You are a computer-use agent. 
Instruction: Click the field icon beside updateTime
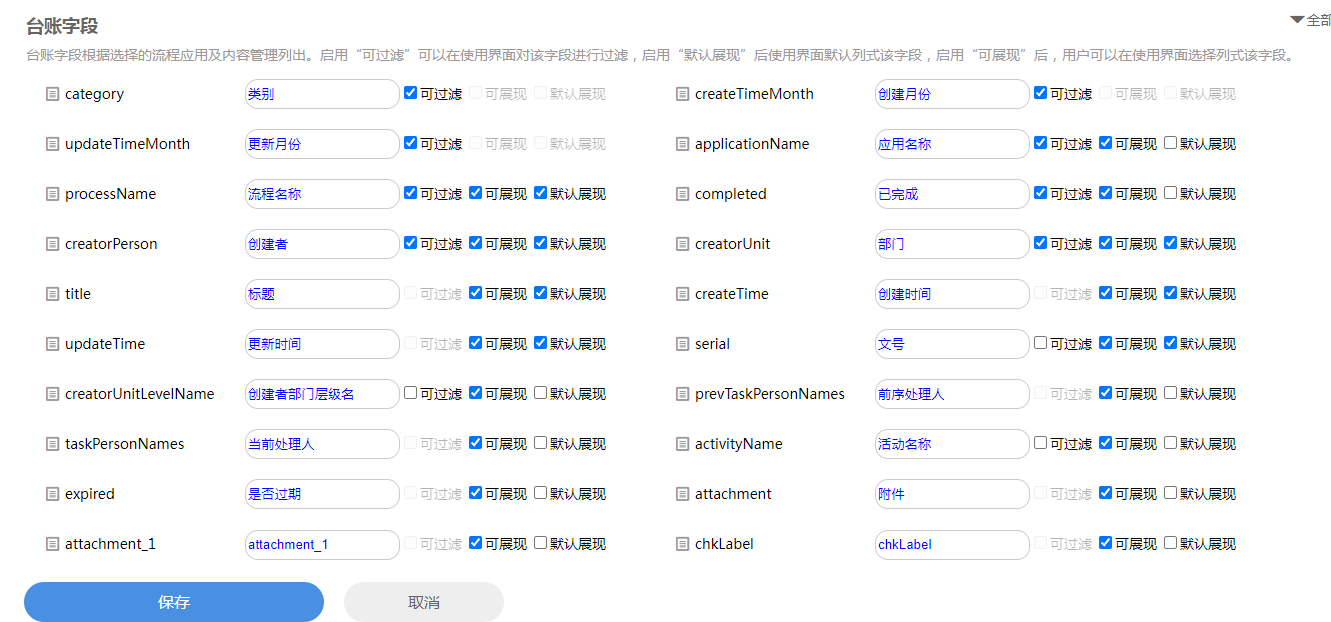click(53, 344)
